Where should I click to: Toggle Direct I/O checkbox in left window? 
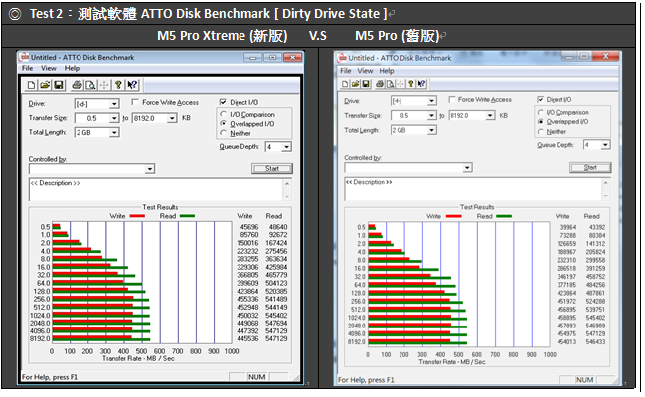223,102
